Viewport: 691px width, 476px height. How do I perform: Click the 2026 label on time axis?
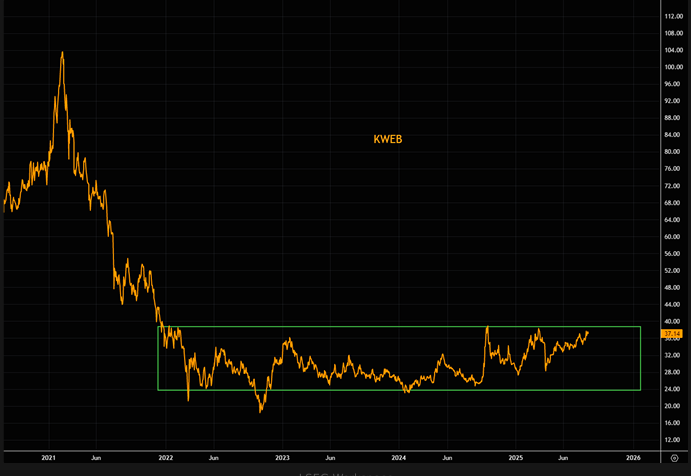pos(633,457)
